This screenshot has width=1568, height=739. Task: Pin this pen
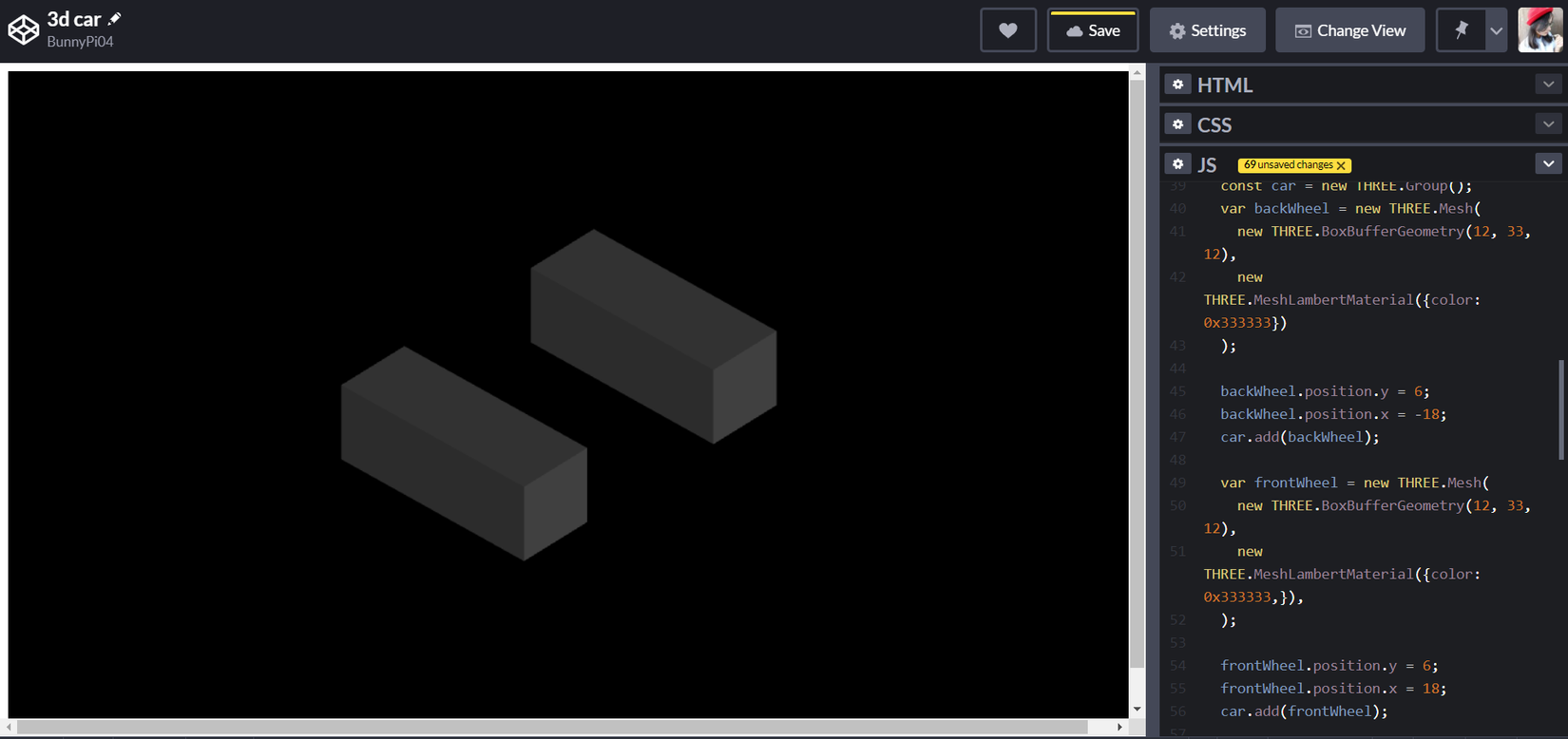point(1461,30)
